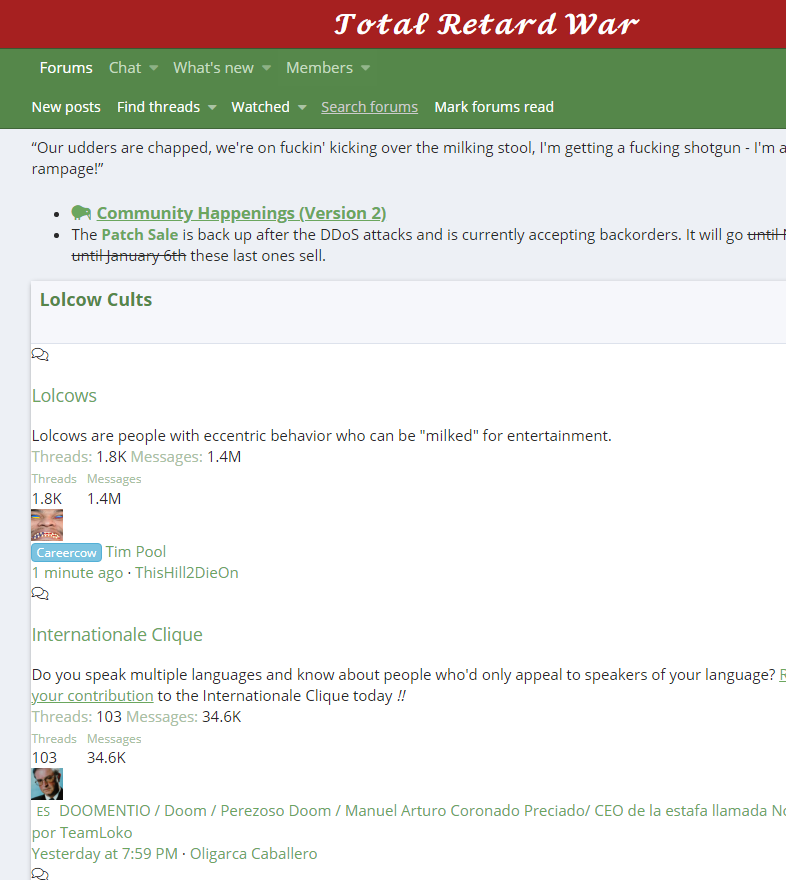Image resolution: width=786 pixels, height=880 pixels.
Task: Open Find threads sub-nav link
Action: click(158, 107)
